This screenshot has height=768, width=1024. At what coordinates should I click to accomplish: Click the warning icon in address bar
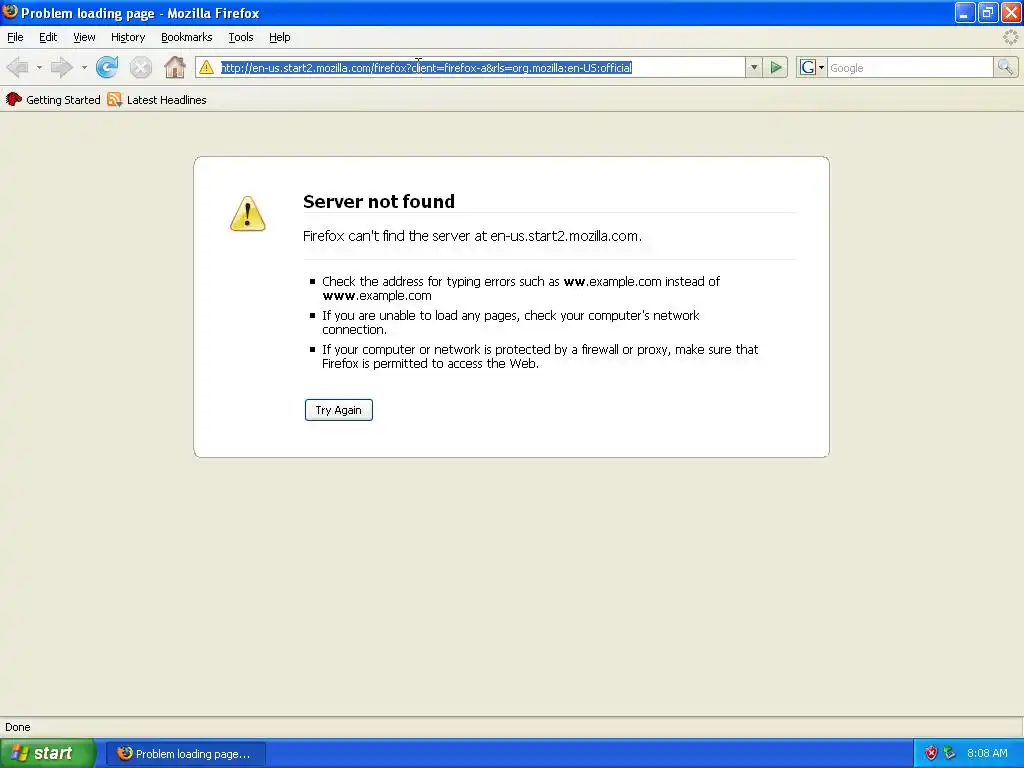point(206,67)
